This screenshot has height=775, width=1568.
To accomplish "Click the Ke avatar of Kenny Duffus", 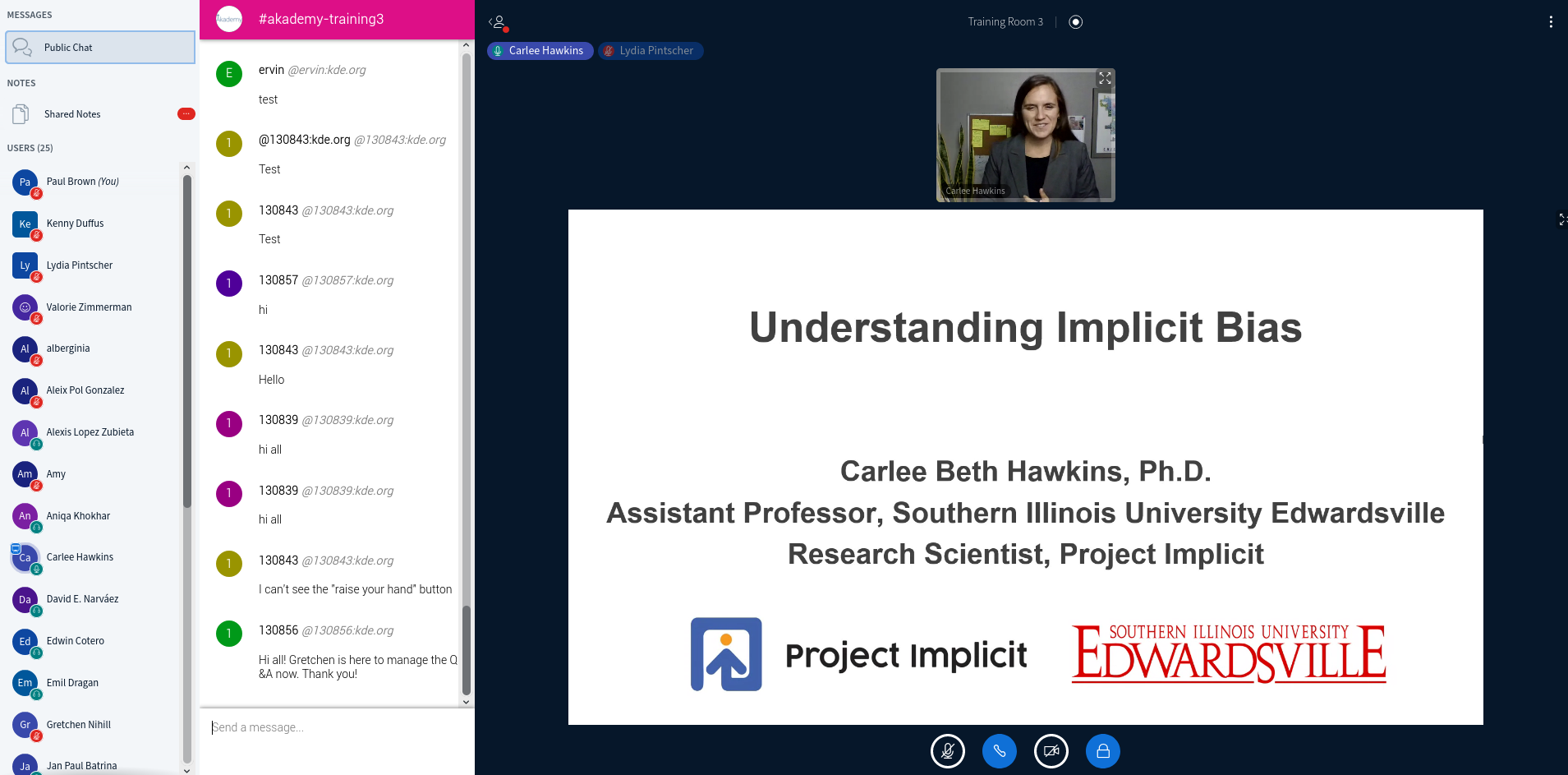I will [25, 224].
